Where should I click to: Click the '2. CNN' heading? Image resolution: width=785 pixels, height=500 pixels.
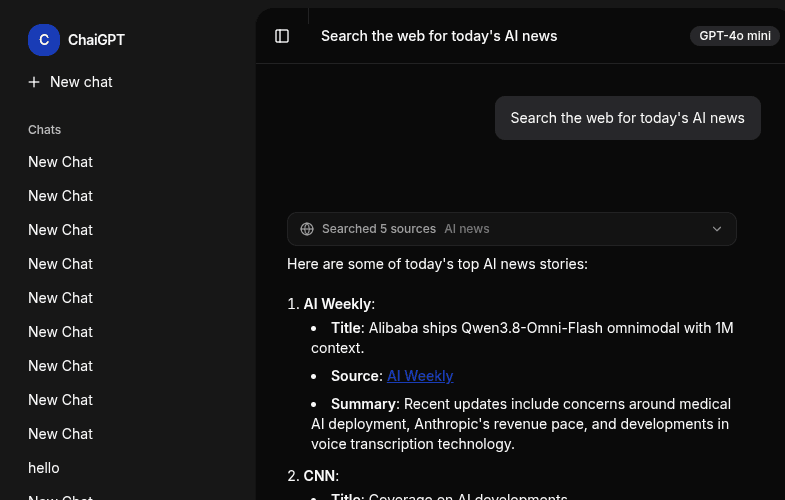click(x=313, y=476)
